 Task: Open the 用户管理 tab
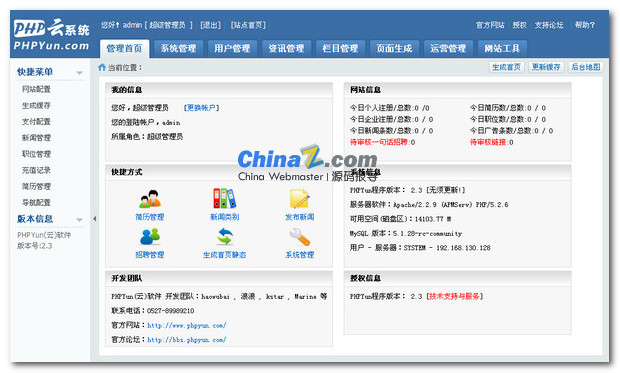(232, 49)
